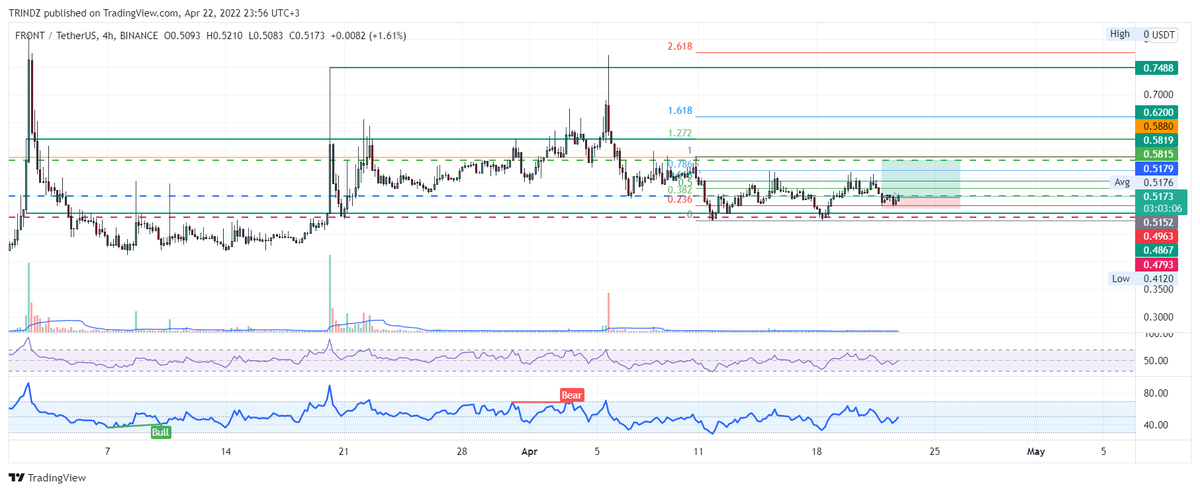Click the pink 0.4793 price label
Viewport: 1200px width, 492px height.
(x=1155, y=263)
